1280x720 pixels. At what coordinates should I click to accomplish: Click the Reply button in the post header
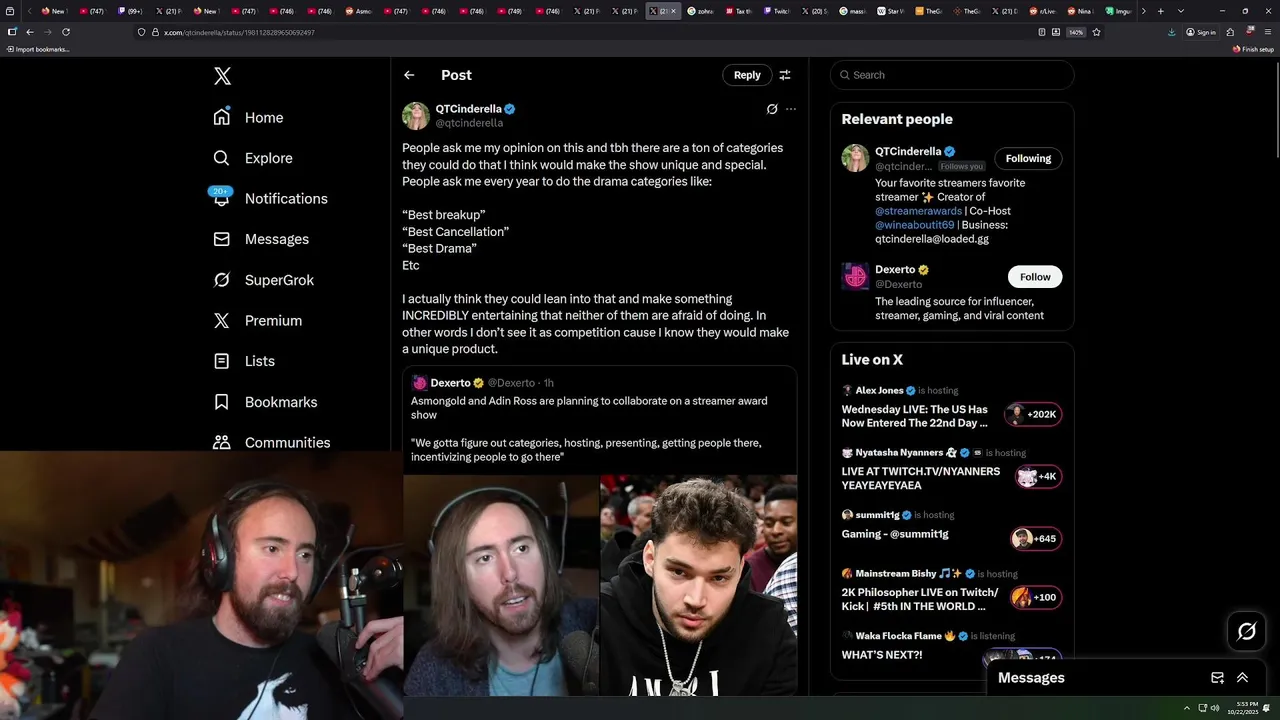(747, 75)
